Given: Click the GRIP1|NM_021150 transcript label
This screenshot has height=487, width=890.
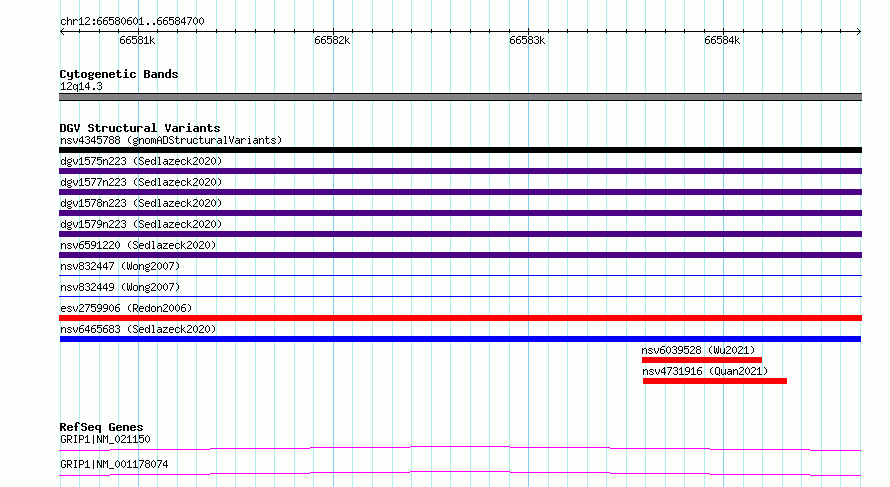Looking at the screenshot, I should (x=105, y=439).
